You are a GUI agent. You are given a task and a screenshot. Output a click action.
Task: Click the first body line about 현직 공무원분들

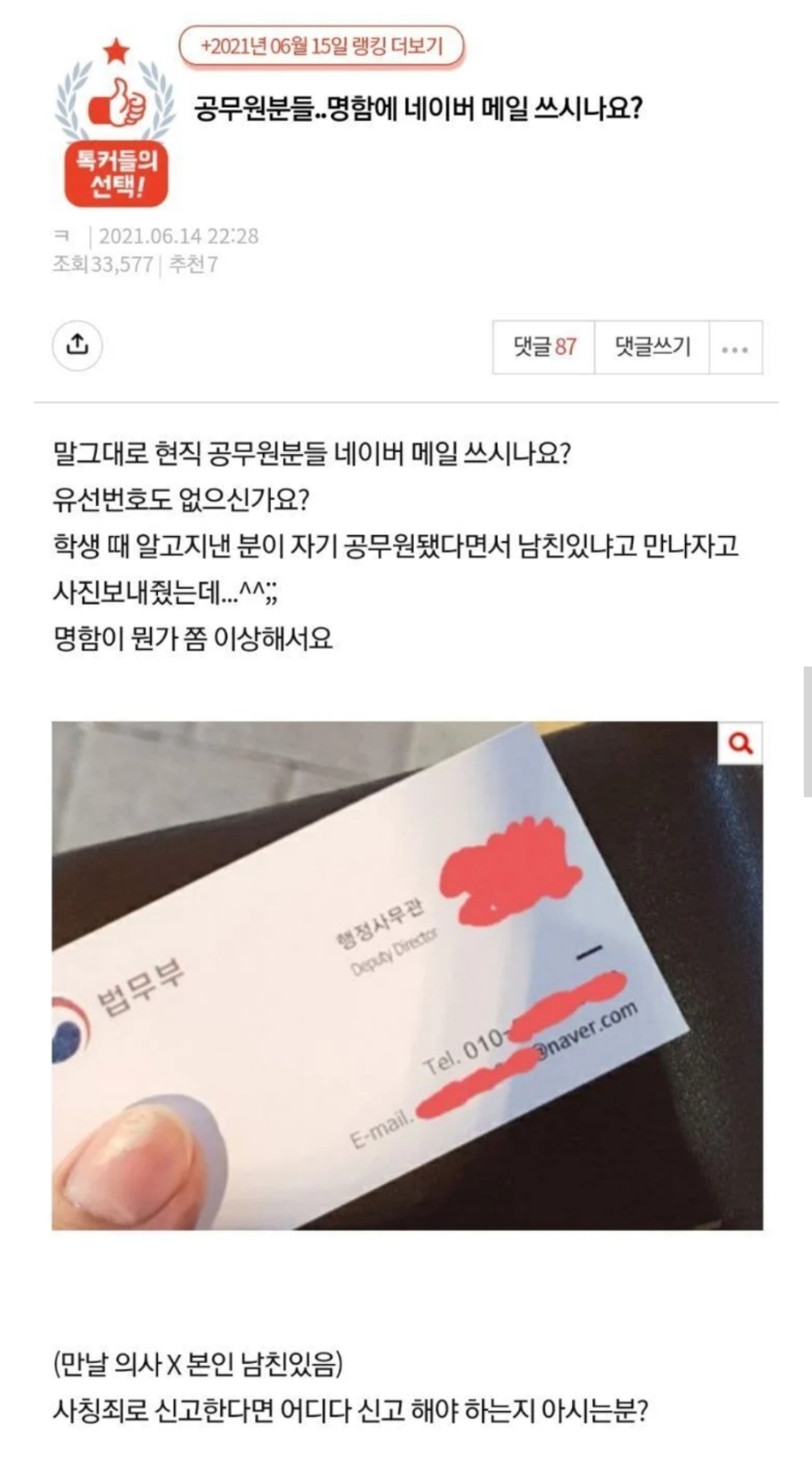tap(312, 454)
